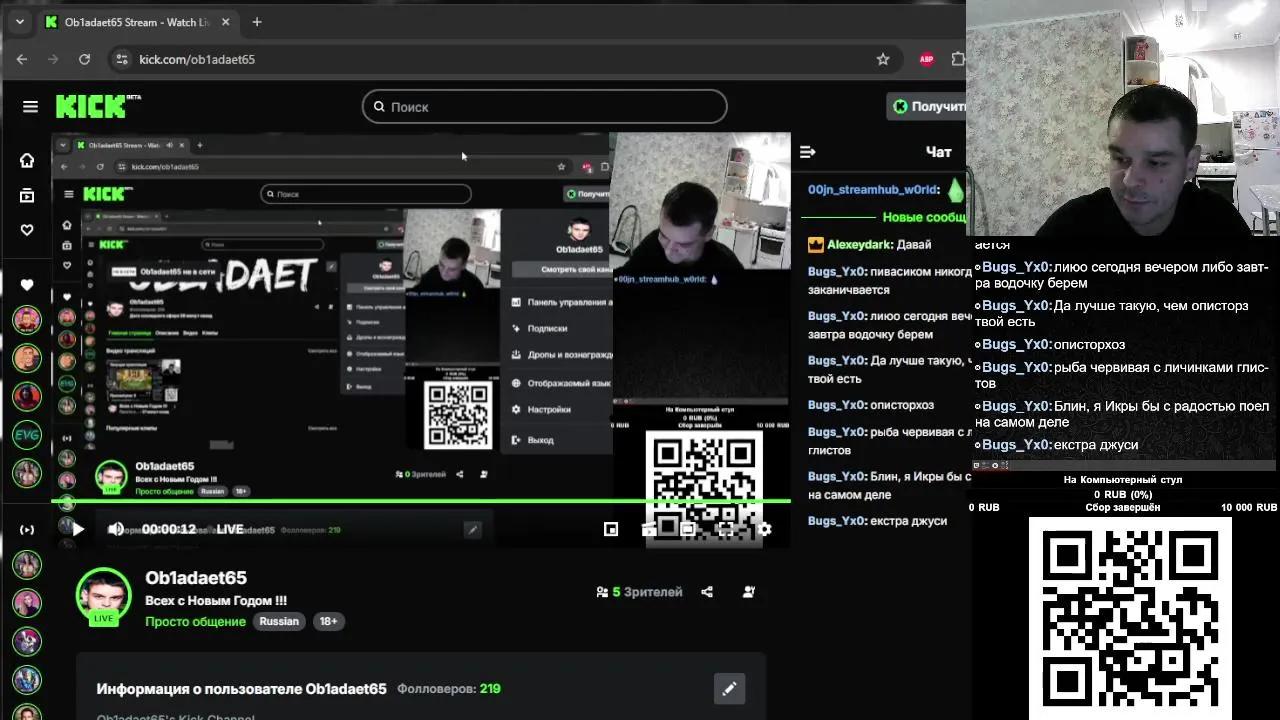Screen dimensions: 1280x720
Task: Click the Сбор завершён donation status
Action: click(1123, 508)
